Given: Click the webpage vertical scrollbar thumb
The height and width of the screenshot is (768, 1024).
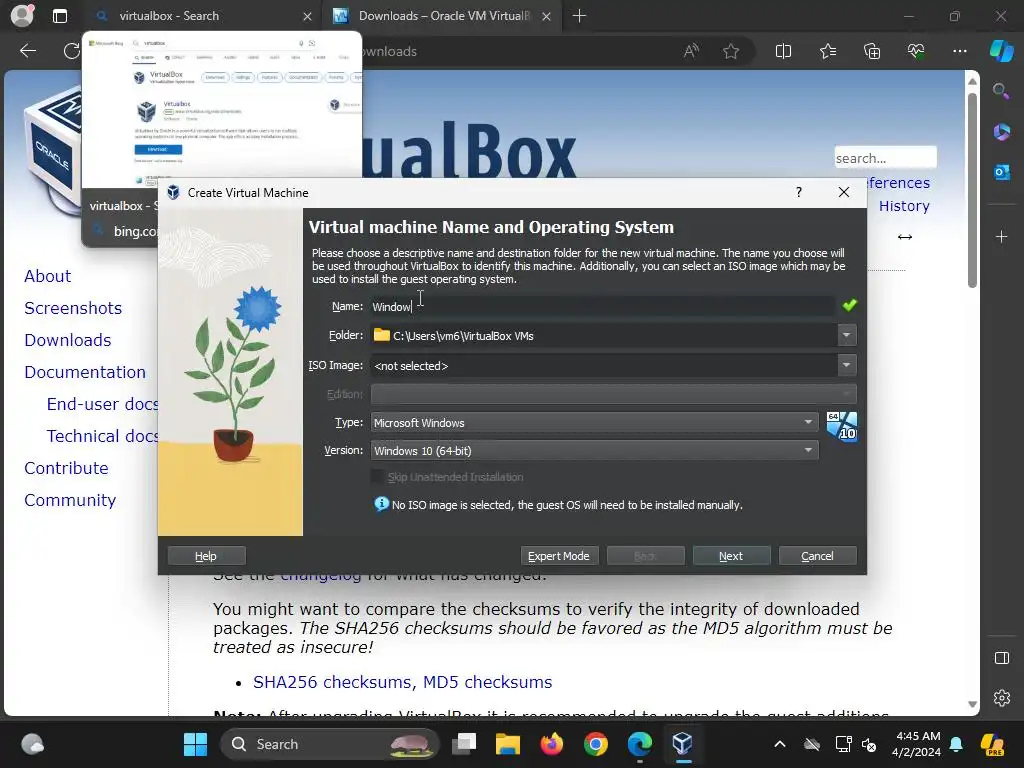Looking at the screenshot, I should [972, 189].
